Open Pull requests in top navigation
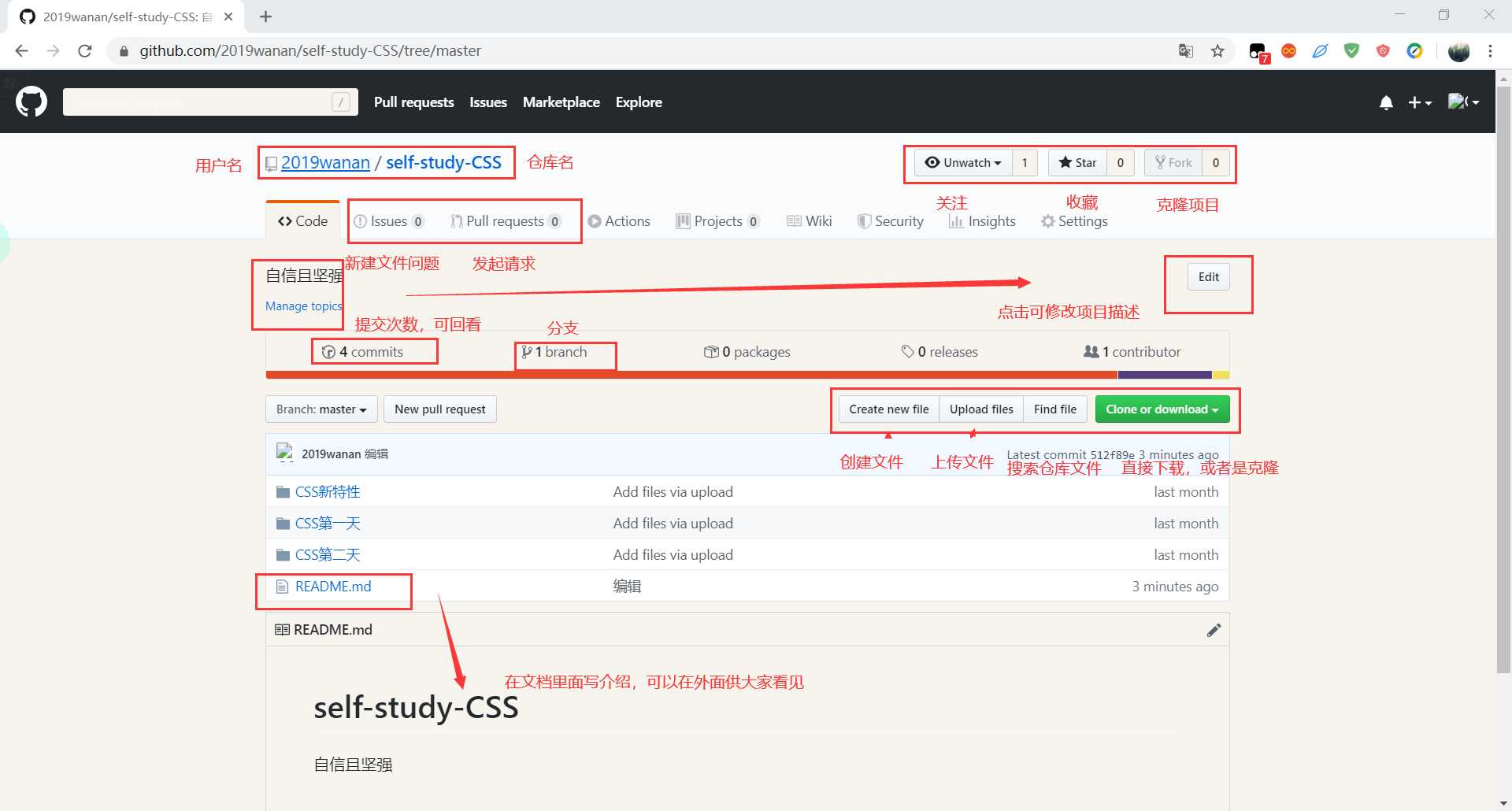 click(x=413, y=102)
